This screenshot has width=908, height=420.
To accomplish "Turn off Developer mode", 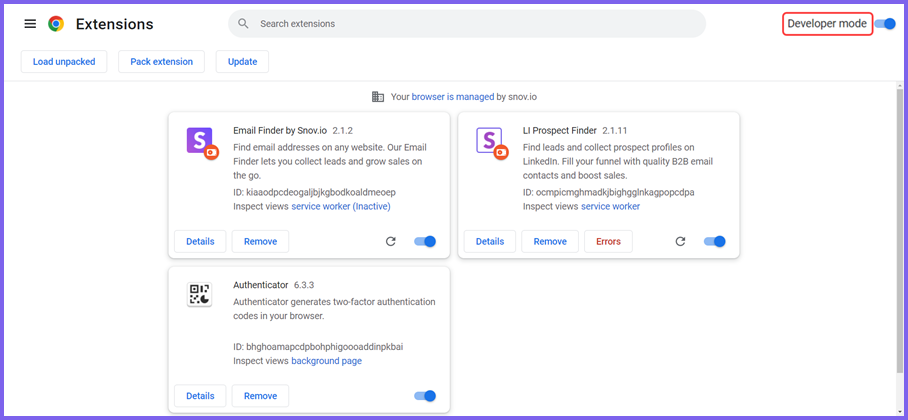I will [x=885, y=24].
